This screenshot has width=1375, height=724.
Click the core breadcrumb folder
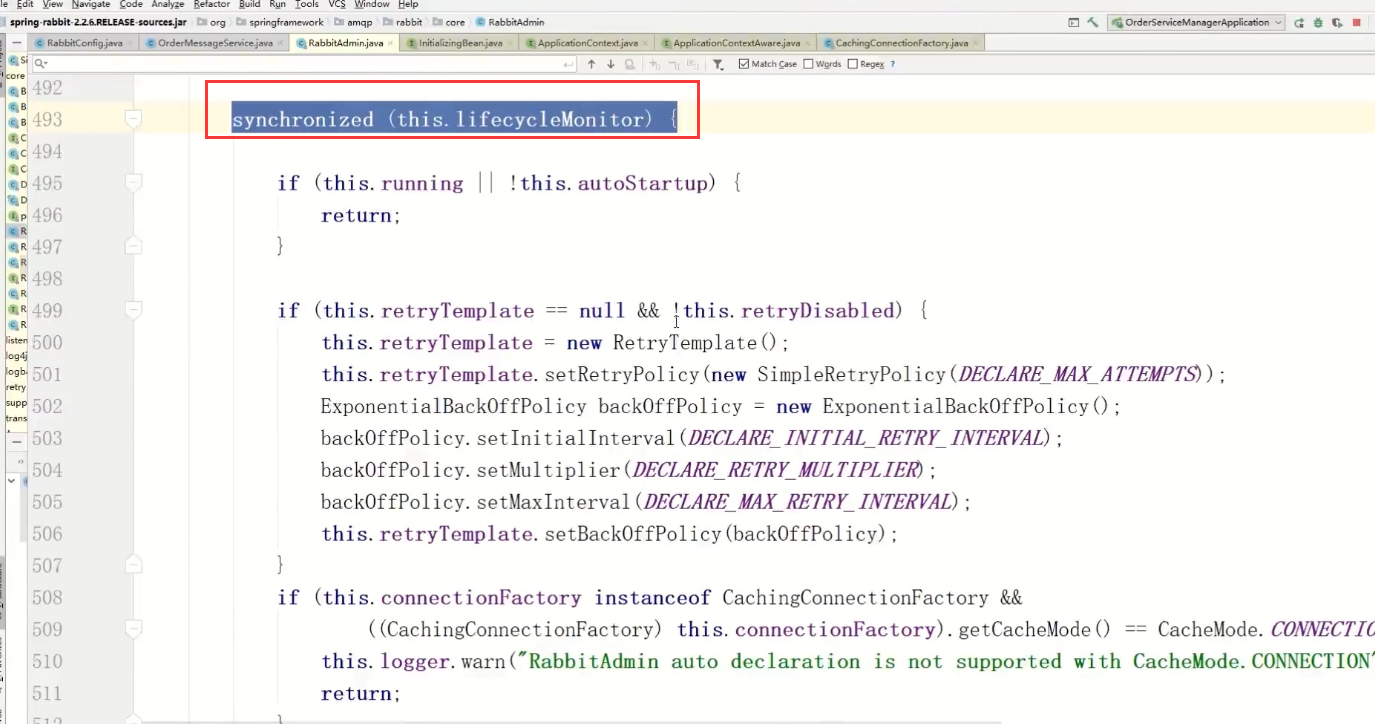click(x=448, y=22)
